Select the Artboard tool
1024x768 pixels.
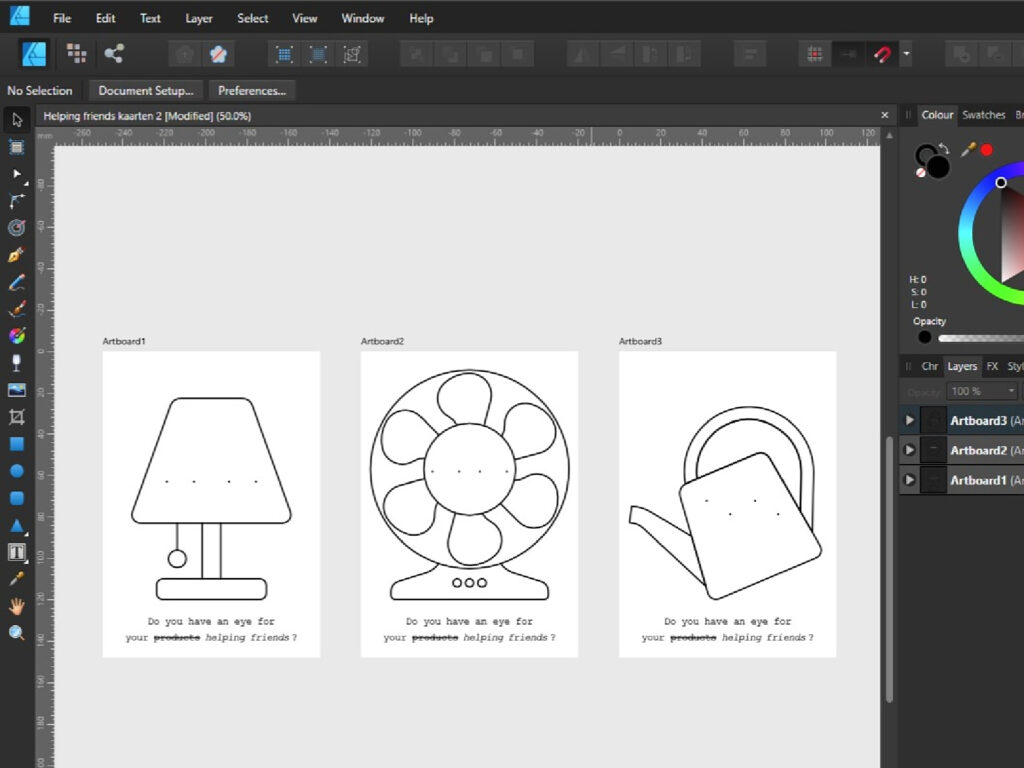pyautogui.click(x=16, y=147)
